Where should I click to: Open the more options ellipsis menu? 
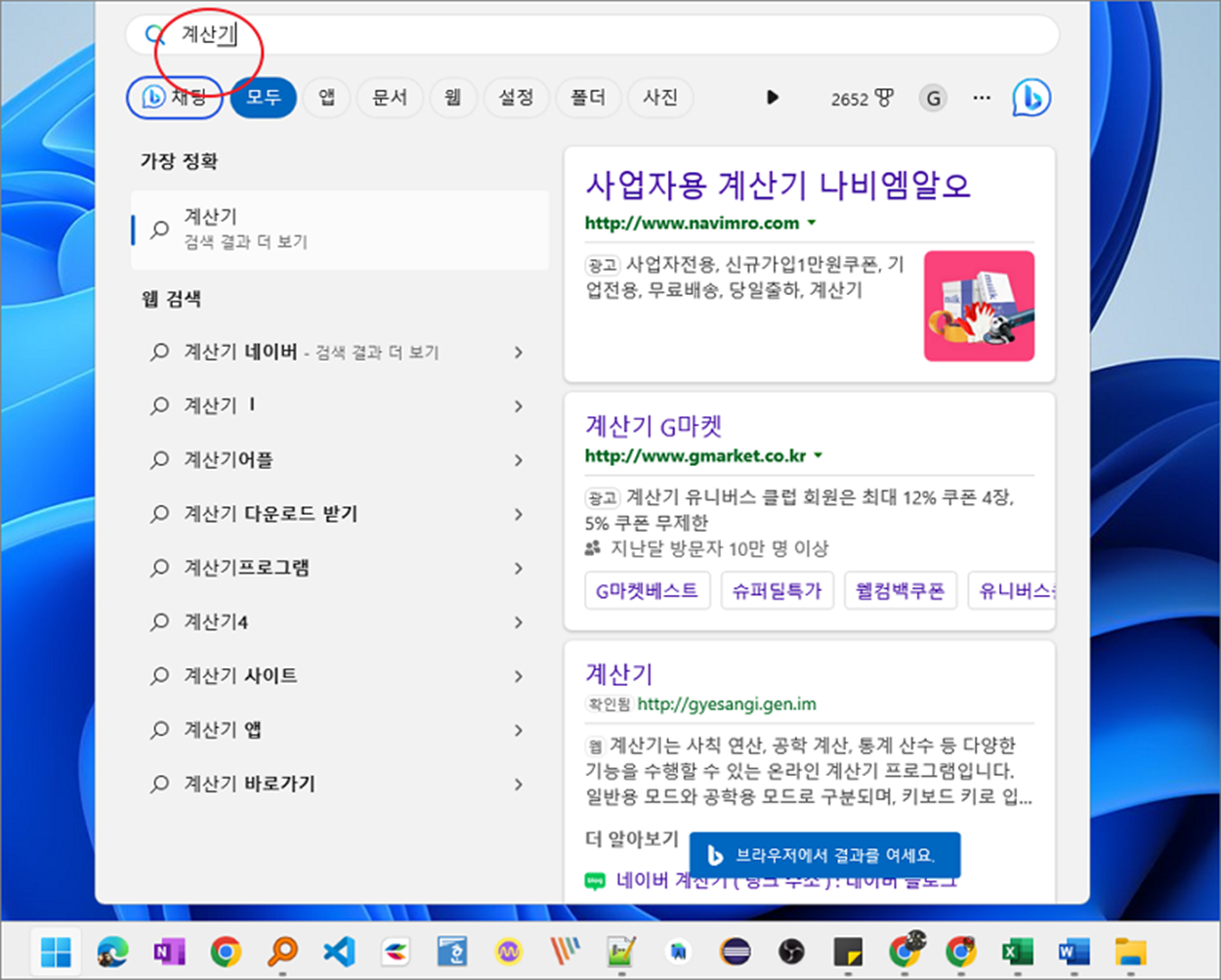pos(982,98)
